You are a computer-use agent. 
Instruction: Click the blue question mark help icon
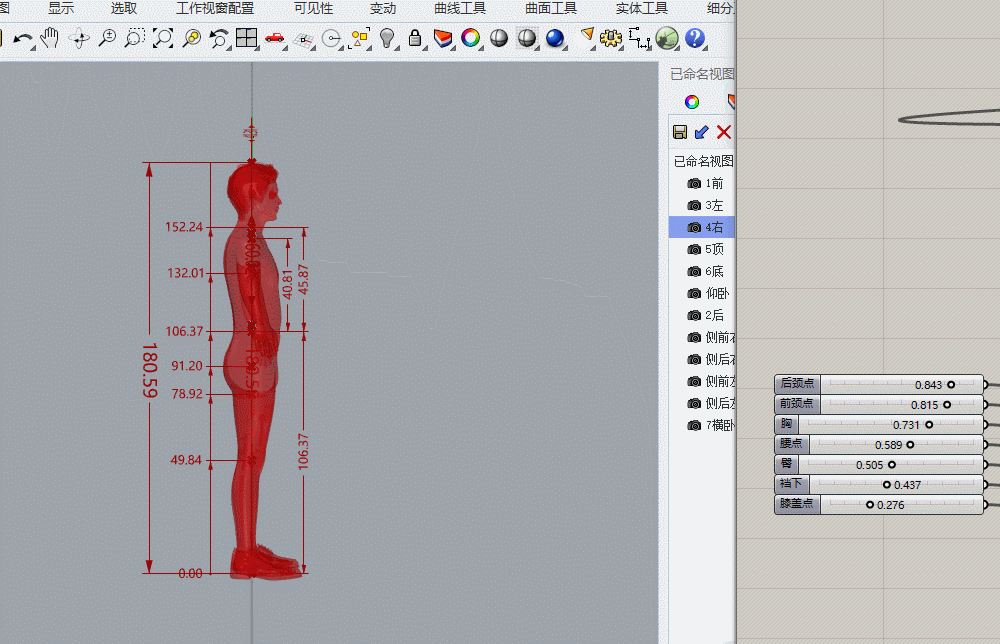click(695, 39)
